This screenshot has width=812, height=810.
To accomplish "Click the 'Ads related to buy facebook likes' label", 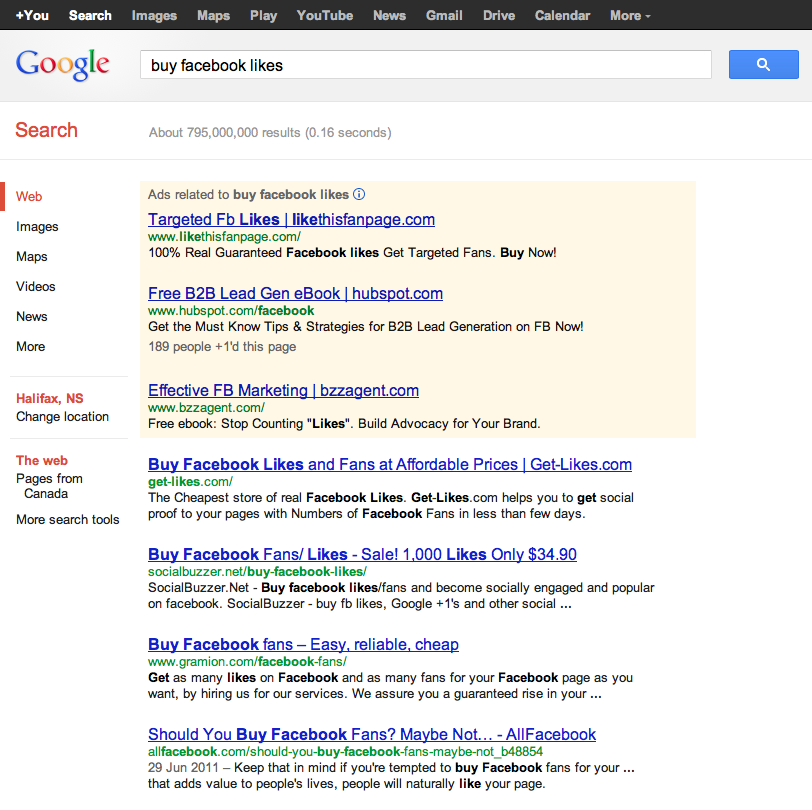I will pyautogui.click(x=249, y=194).
